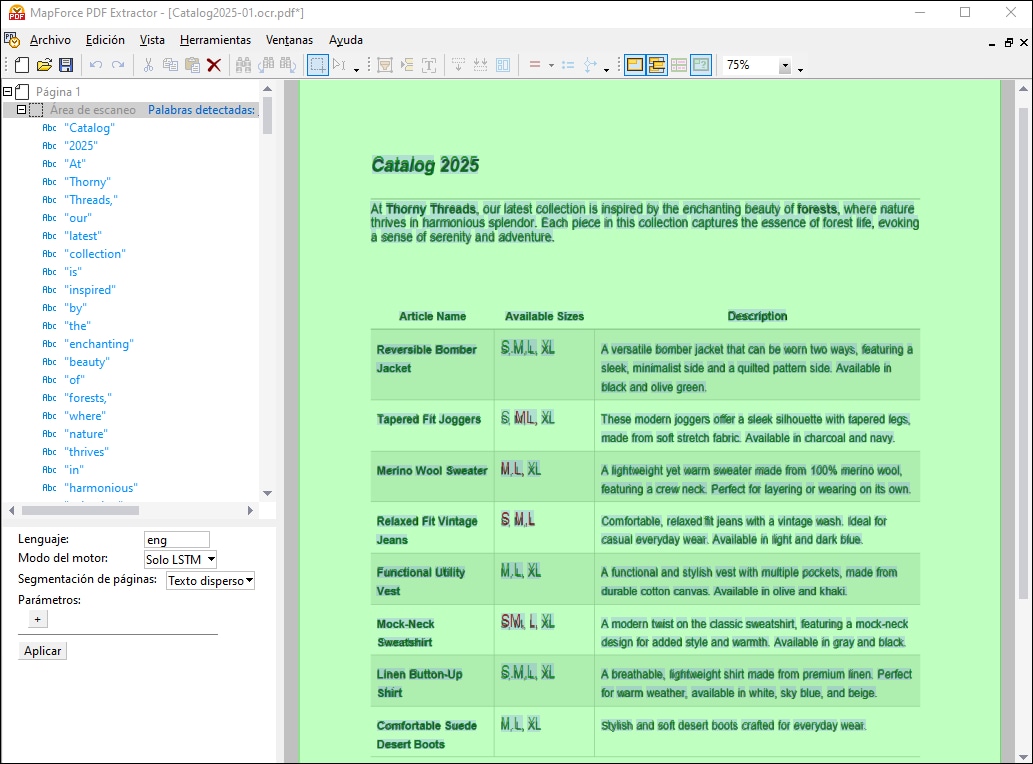Open a file with the folder icon

[44, 65]
